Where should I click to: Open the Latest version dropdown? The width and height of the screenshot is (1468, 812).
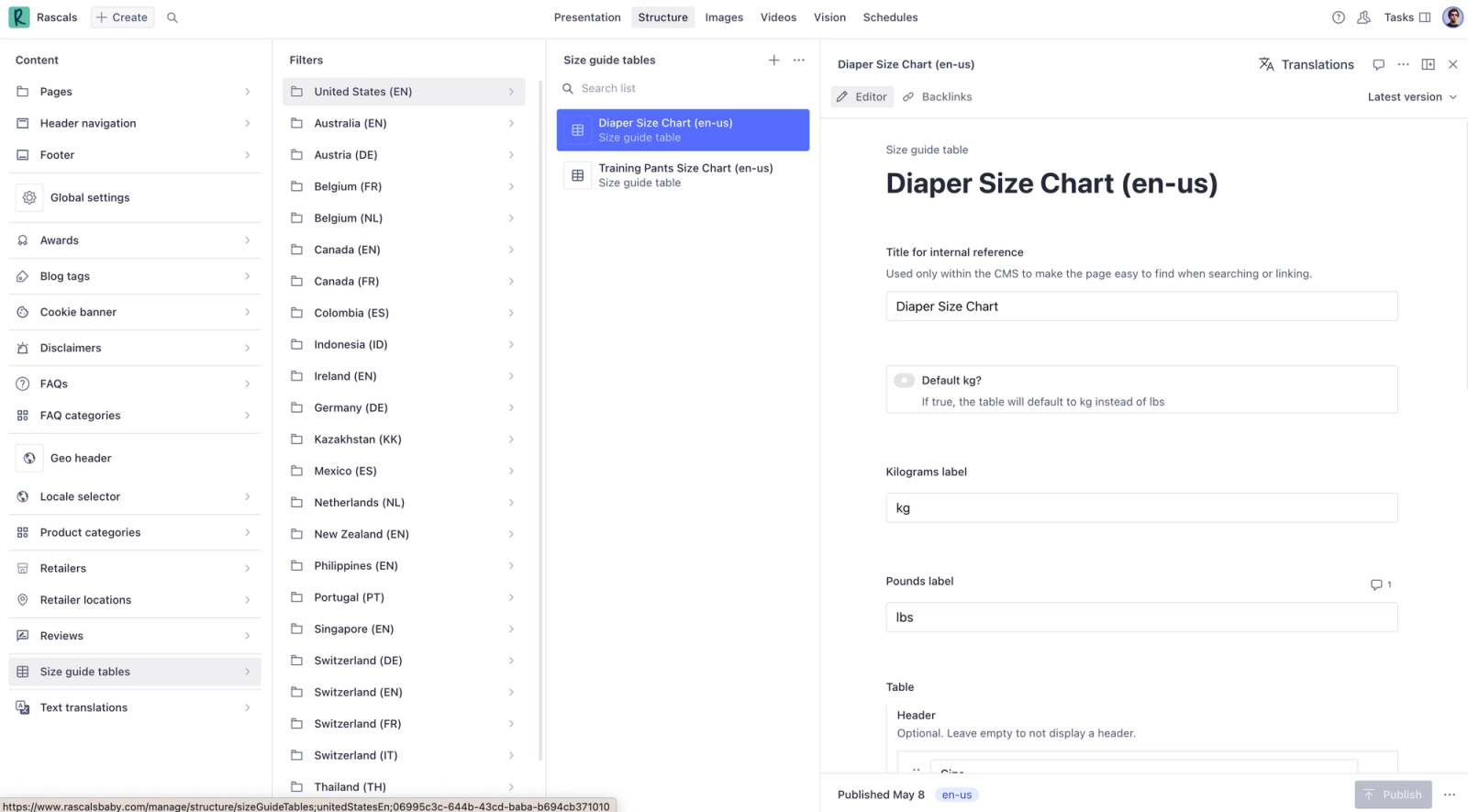pyautogui.click(x=1412, y=96)
